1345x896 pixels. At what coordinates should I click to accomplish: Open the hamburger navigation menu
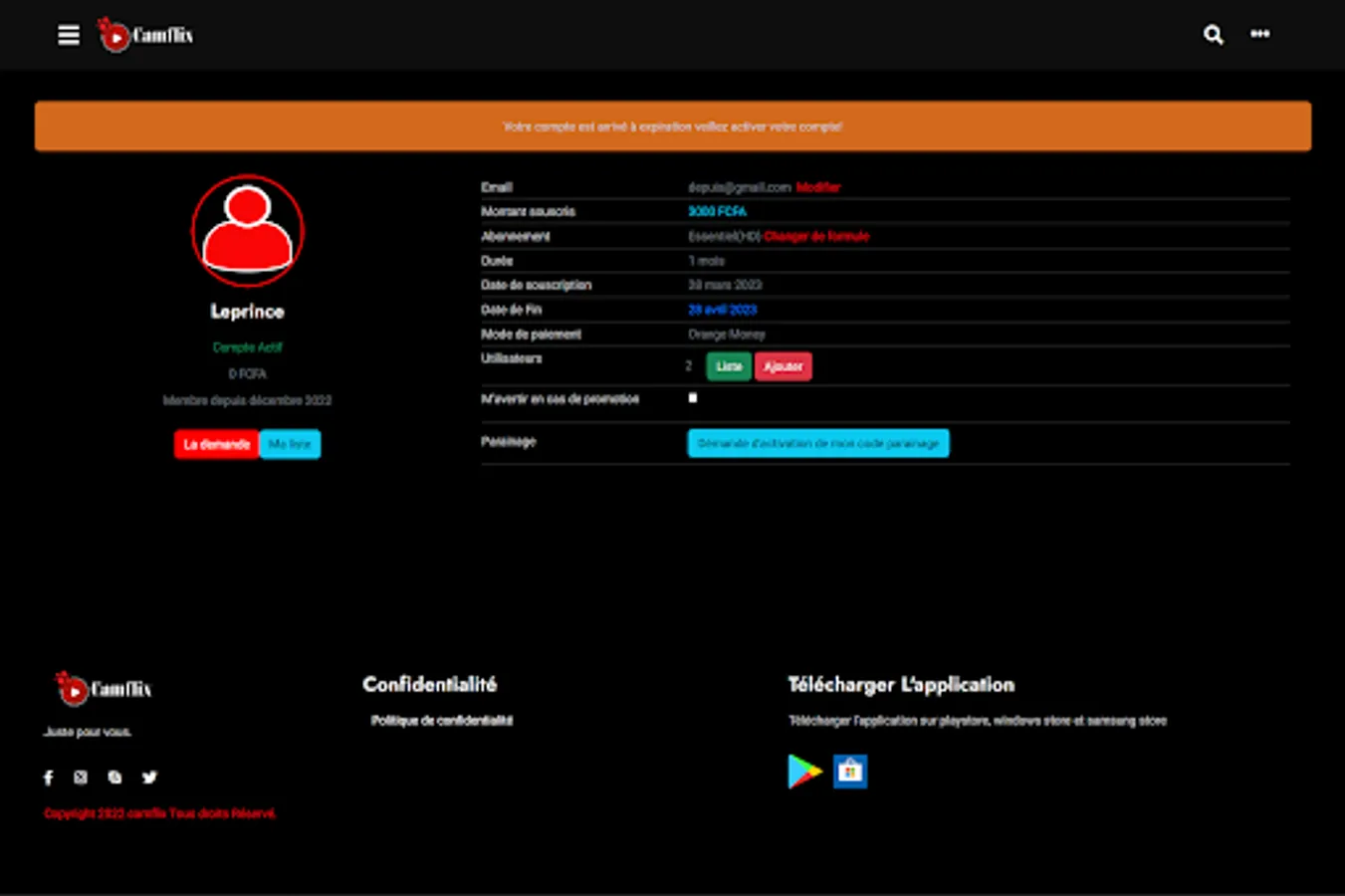coord(68,35)
